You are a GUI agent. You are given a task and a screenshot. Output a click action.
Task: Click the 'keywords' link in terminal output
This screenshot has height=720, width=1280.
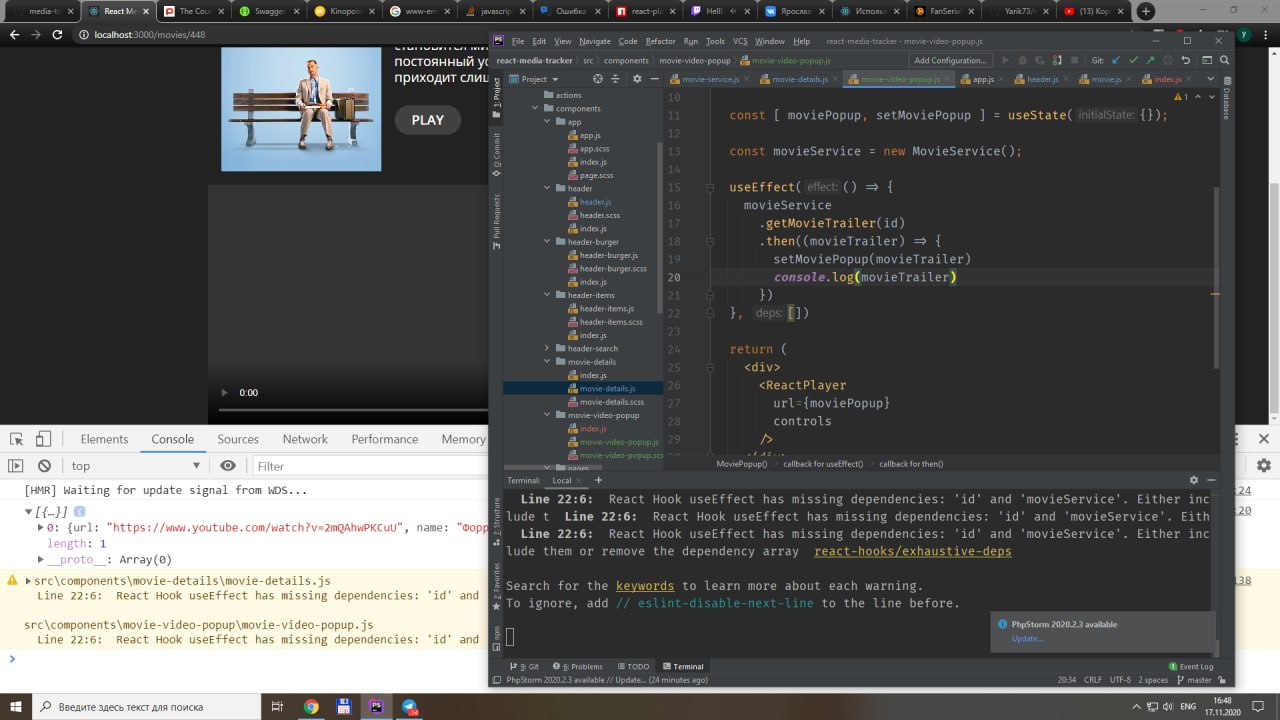pos(644,586)
